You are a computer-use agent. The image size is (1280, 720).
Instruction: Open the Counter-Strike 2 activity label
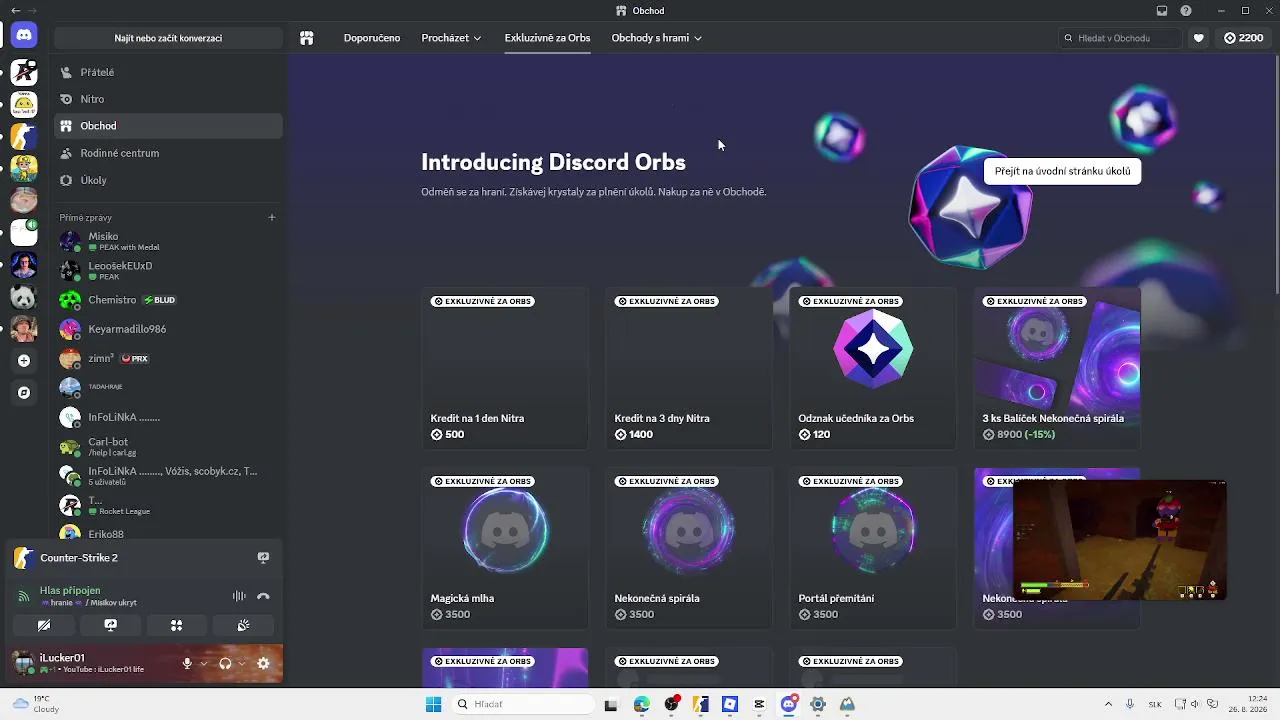(x=79, y=558)
